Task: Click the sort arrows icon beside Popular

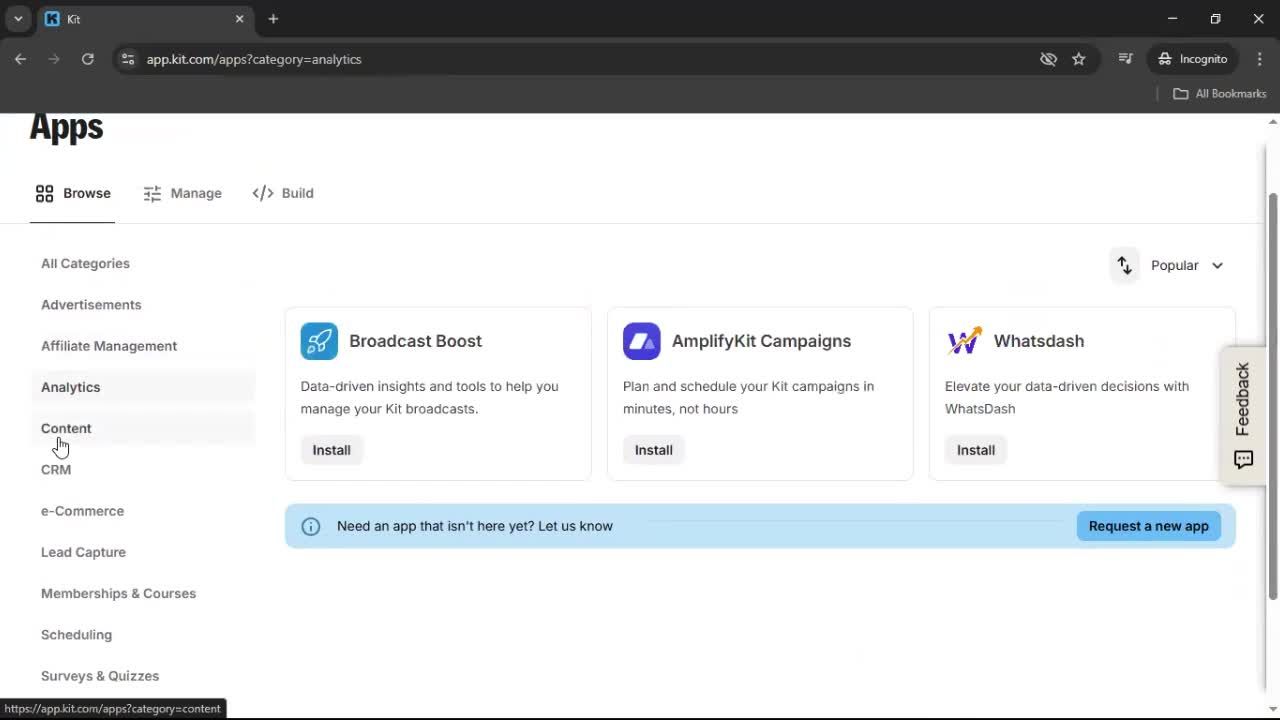Action: click(x=1124, y=265)
